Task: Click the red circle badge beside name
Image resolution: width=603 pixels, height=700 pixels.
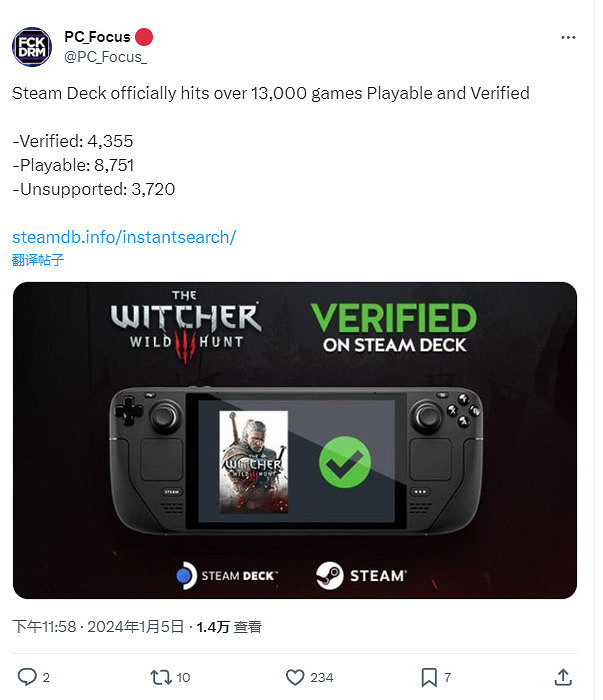Action: pyautogui.click(x=144, y=37)
